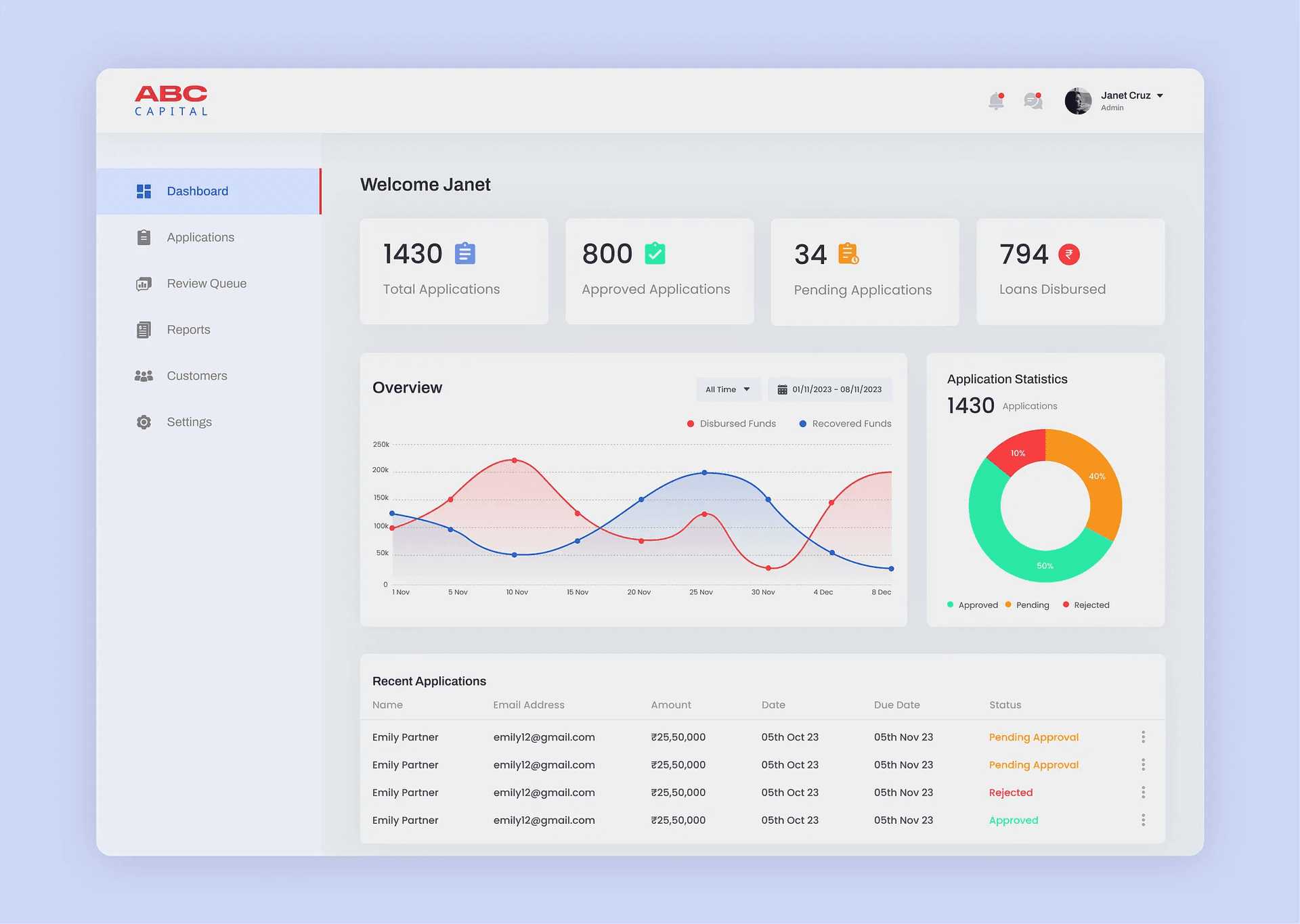This screenshot has width=1300, height=924.
Task: Open the 800 Approved Applications card
Action: pos(659,271)
